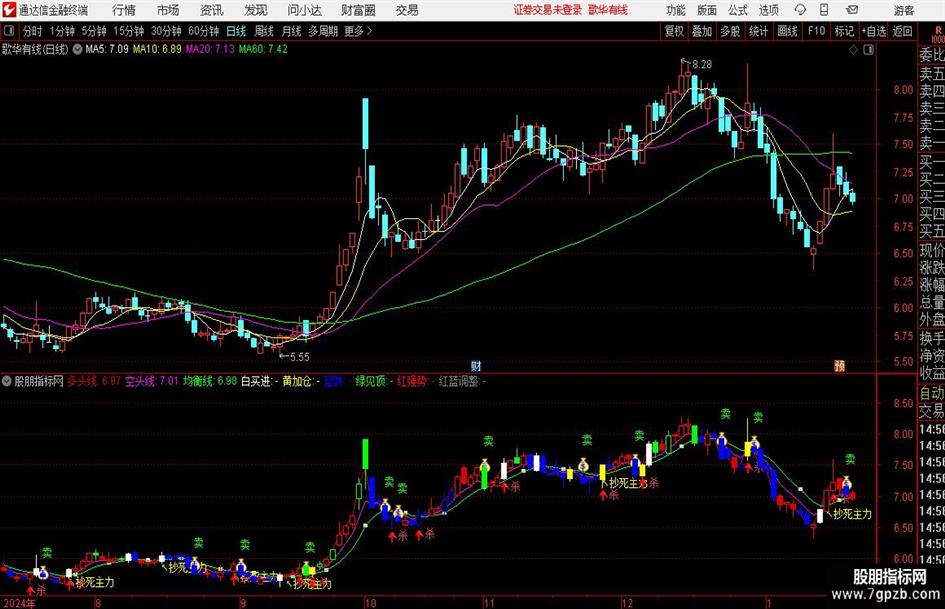Click the 均衡线: 6.98 label
This screenshot has height=609, width=945.
tap(210, 381)
